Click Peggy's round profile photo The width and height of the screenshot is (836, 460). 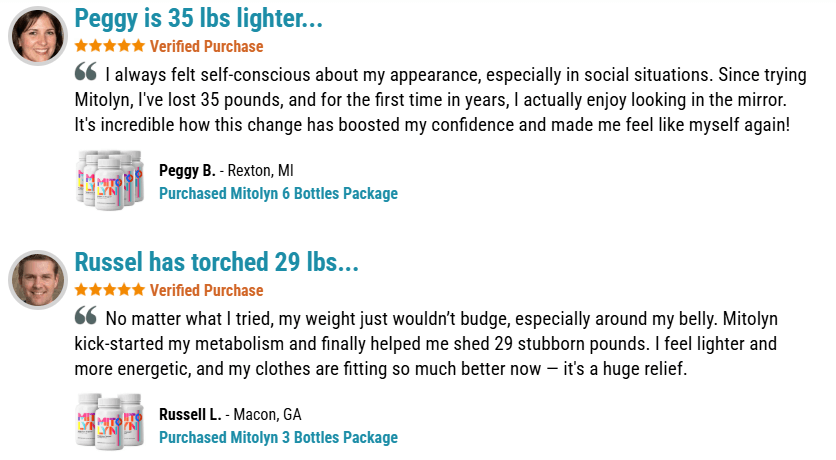click(38, 36)
